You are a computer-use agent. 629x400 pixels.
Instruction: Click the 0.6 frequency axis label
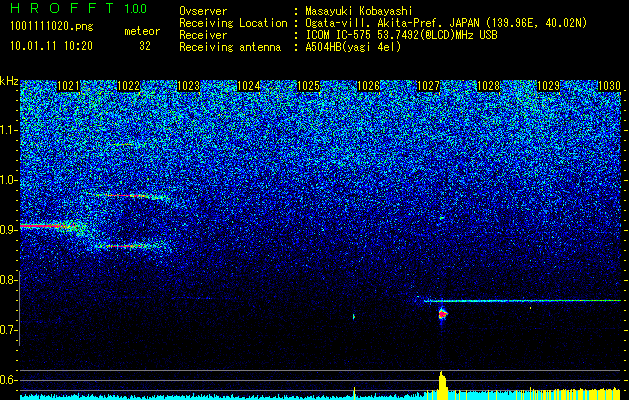(8, 380)
